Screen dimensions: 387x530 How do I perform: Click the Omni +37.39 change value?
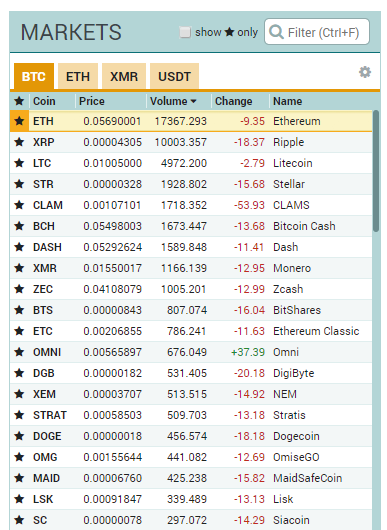tap(248, 352)
